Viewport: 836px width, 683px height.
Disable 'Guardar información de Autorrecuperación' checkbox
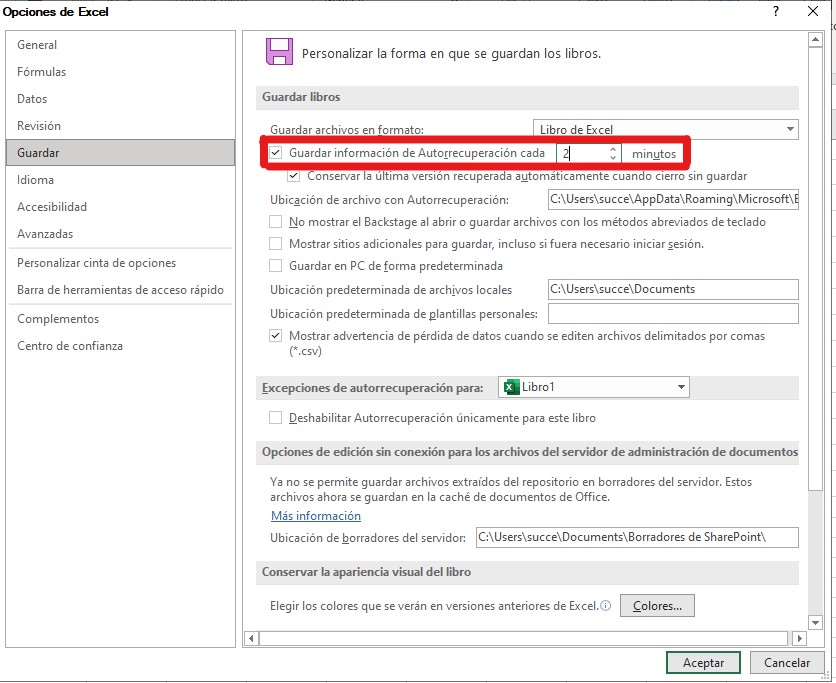pos(275,152)
